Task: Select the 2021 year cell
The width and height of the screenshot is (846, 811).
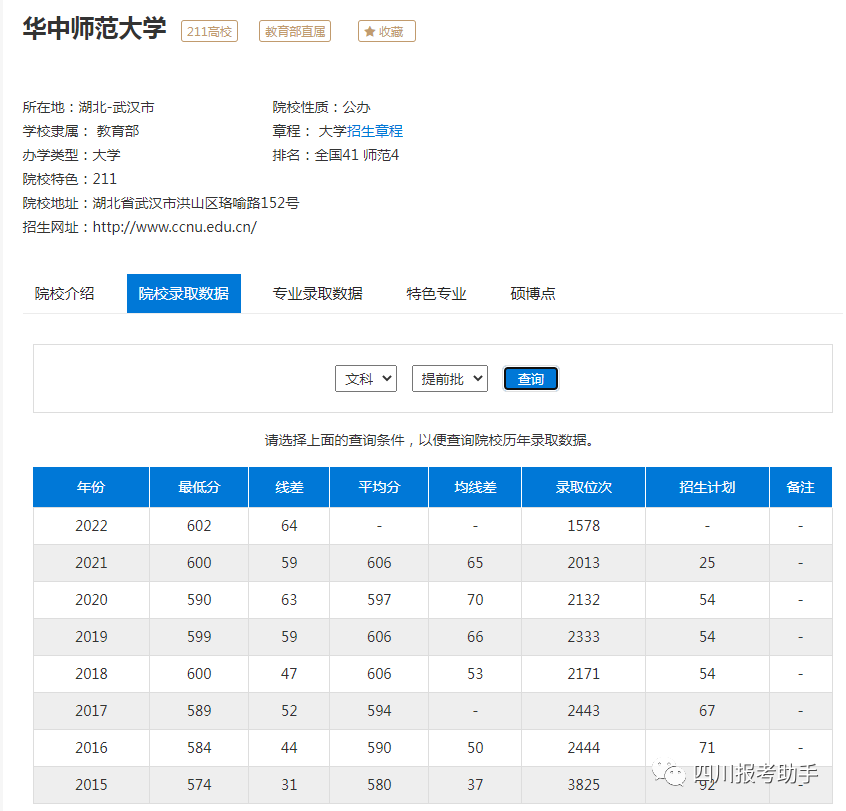Action: click(x=91, y=563)
